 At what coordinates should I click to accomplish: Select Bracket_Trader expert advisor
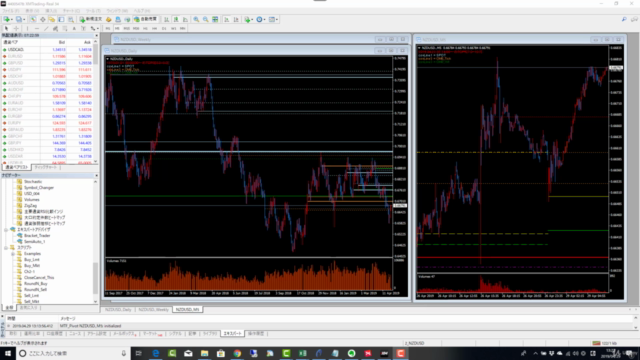coord(37,236)
